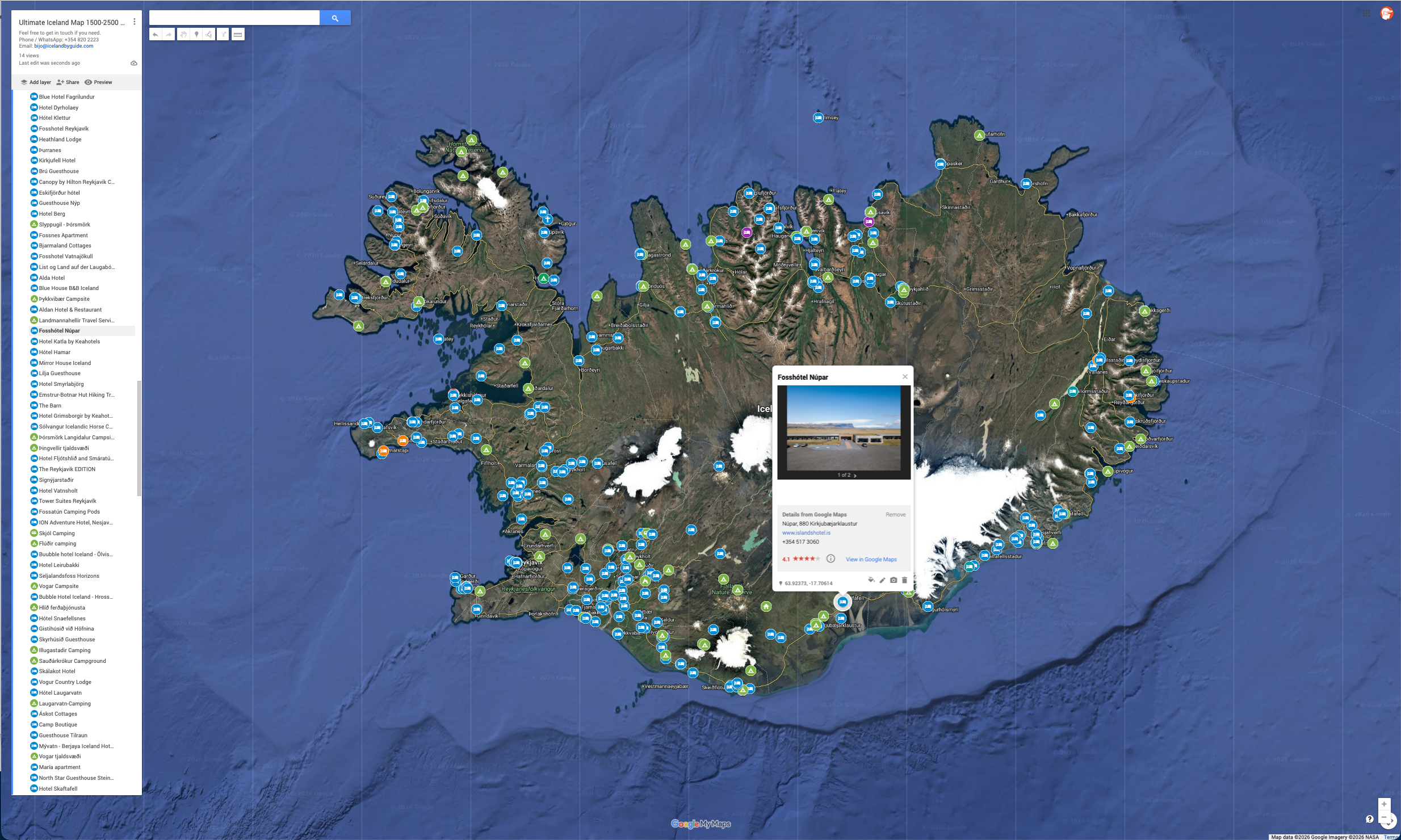Click into the map search field

point(234,18)
